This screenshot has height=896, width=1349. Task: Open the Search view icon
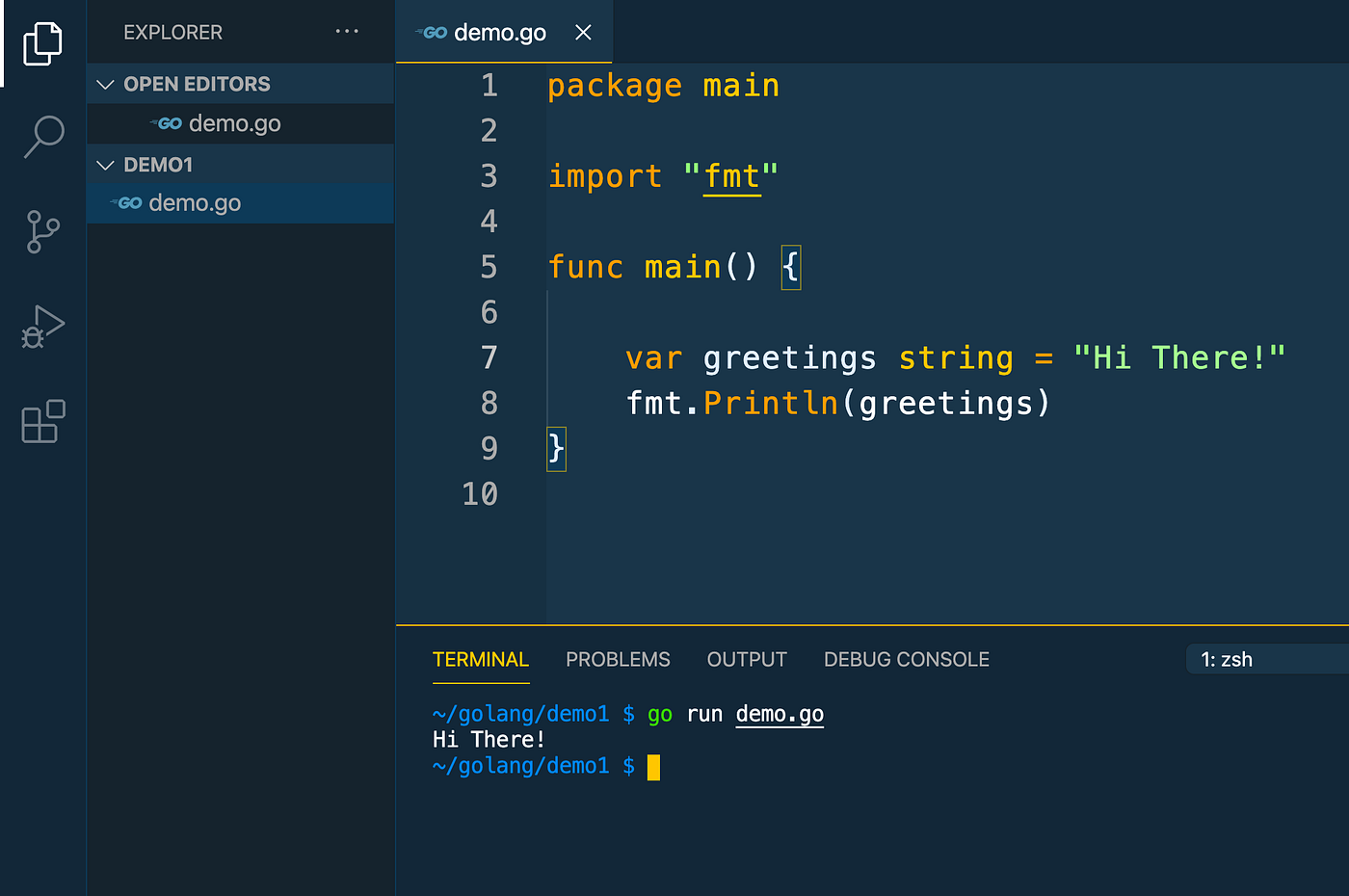(43, 136)
